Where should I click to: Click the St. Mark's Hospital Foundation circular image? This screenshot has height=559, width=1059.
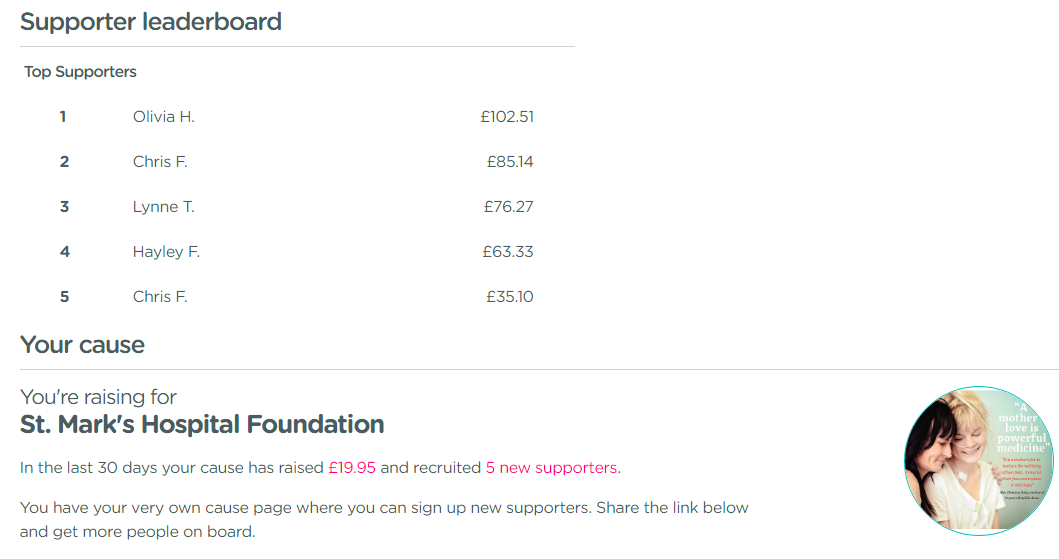(x=980, y=459)
